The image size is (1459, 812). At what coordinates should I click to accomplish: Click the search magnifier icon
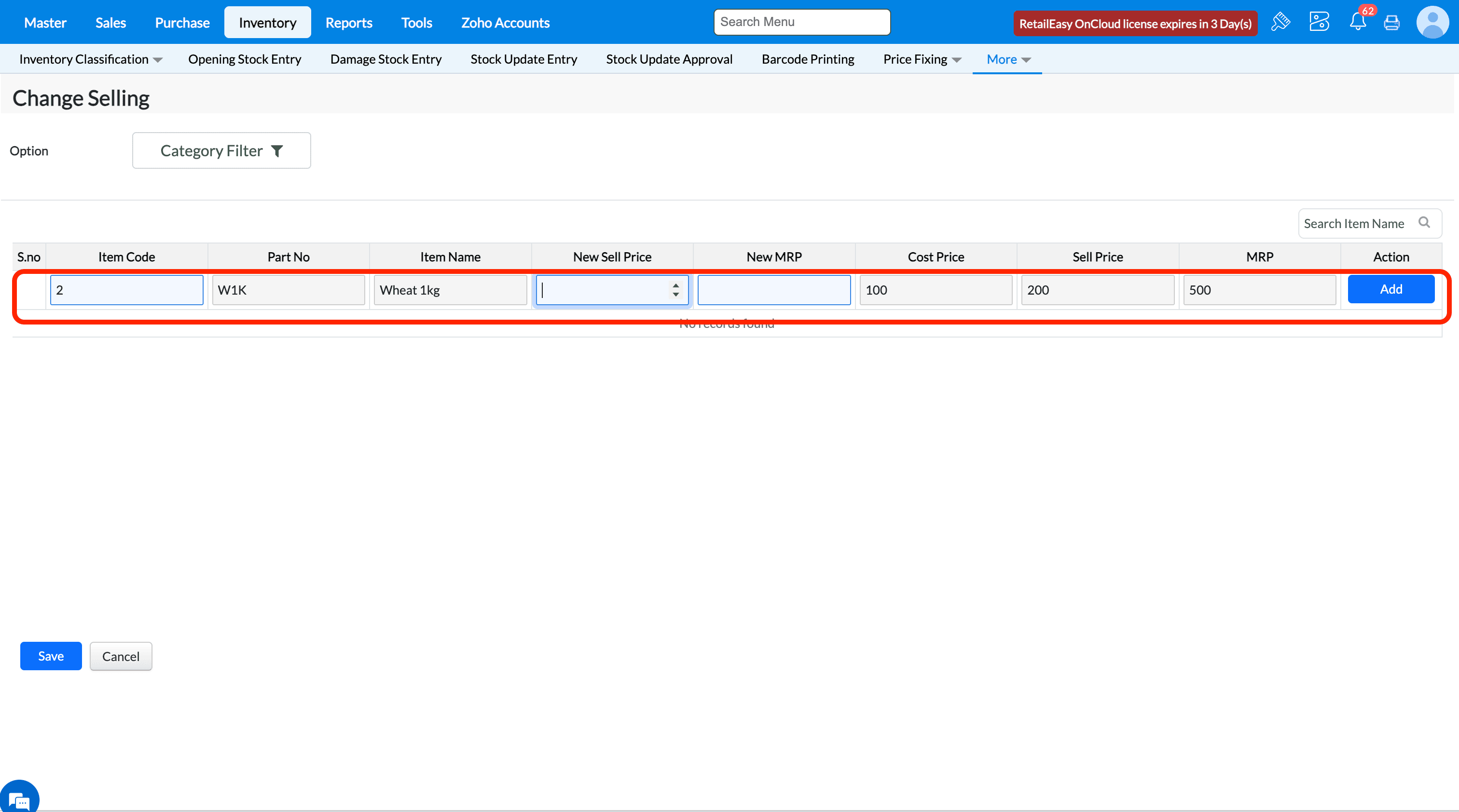click(x=1424, y=223)
